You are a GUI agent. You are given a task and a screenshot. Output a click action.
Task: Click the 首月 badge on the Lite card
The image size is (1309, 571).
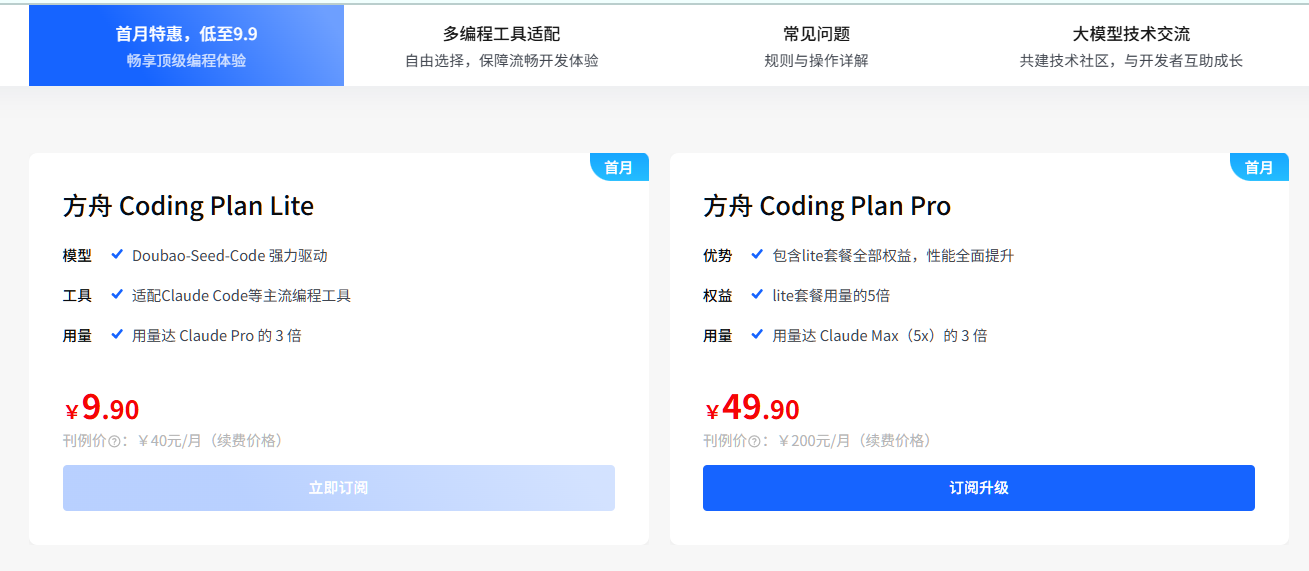pos(619,167)
